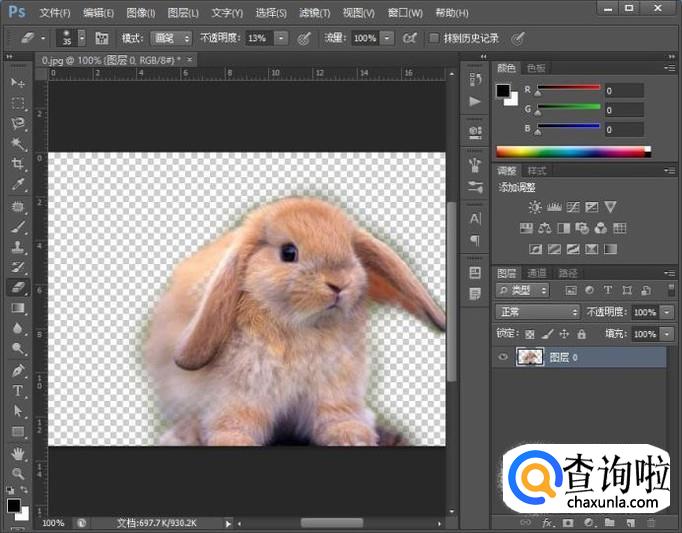Select the Hand tool
682x533 pixels.
tap(18, 453)
